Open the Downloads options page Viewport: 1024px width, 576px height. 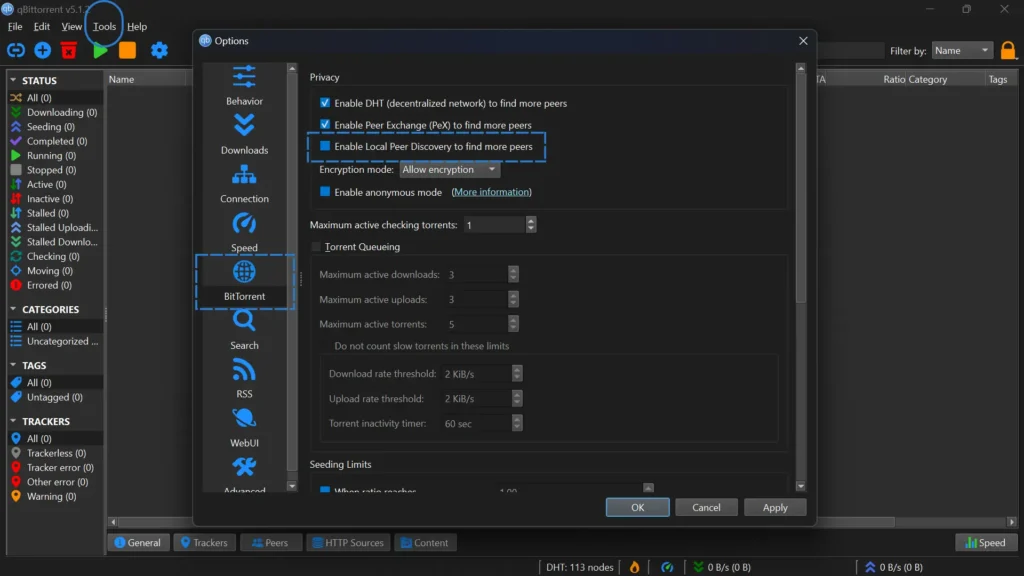[244, 135]
